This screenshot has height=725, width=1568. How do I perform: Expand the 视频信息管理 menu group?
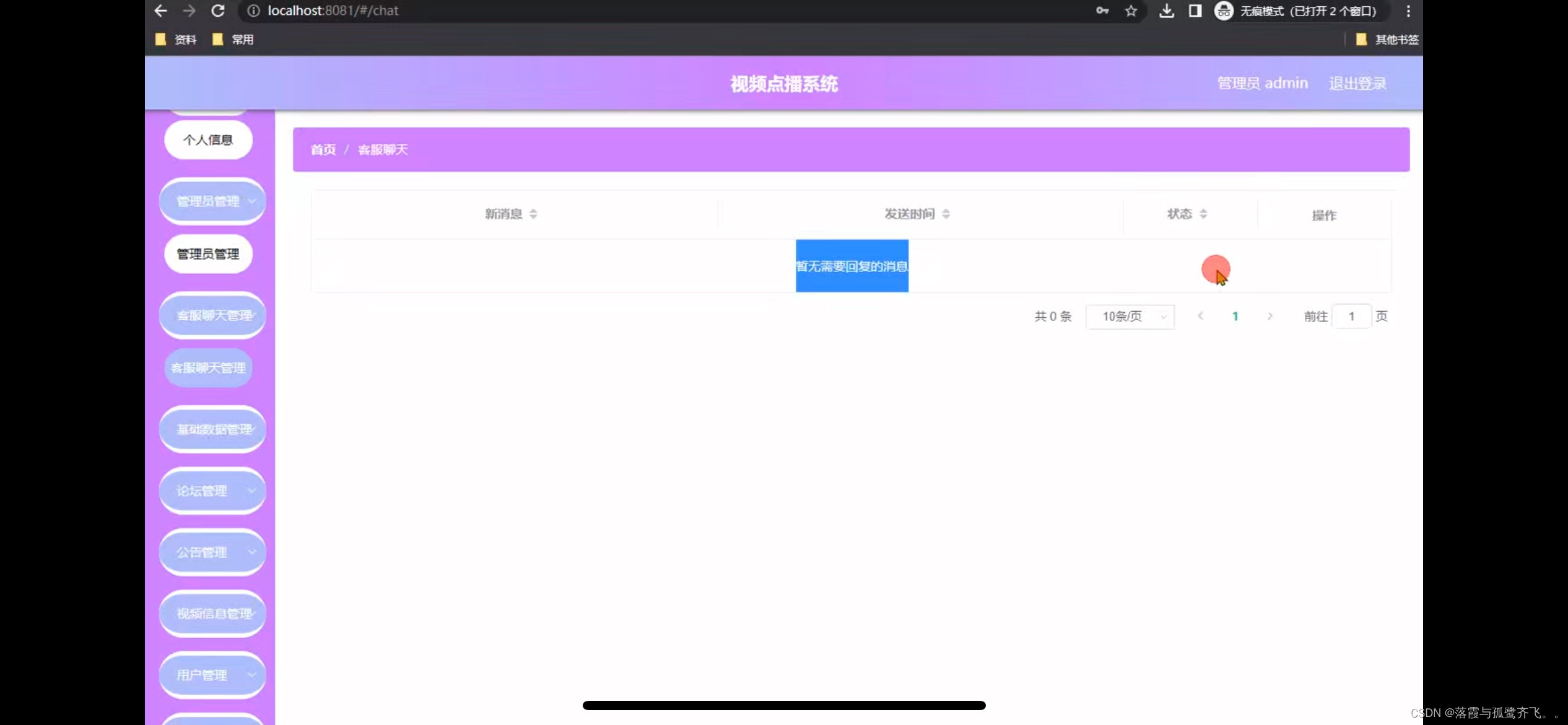(x=212, y=613)
